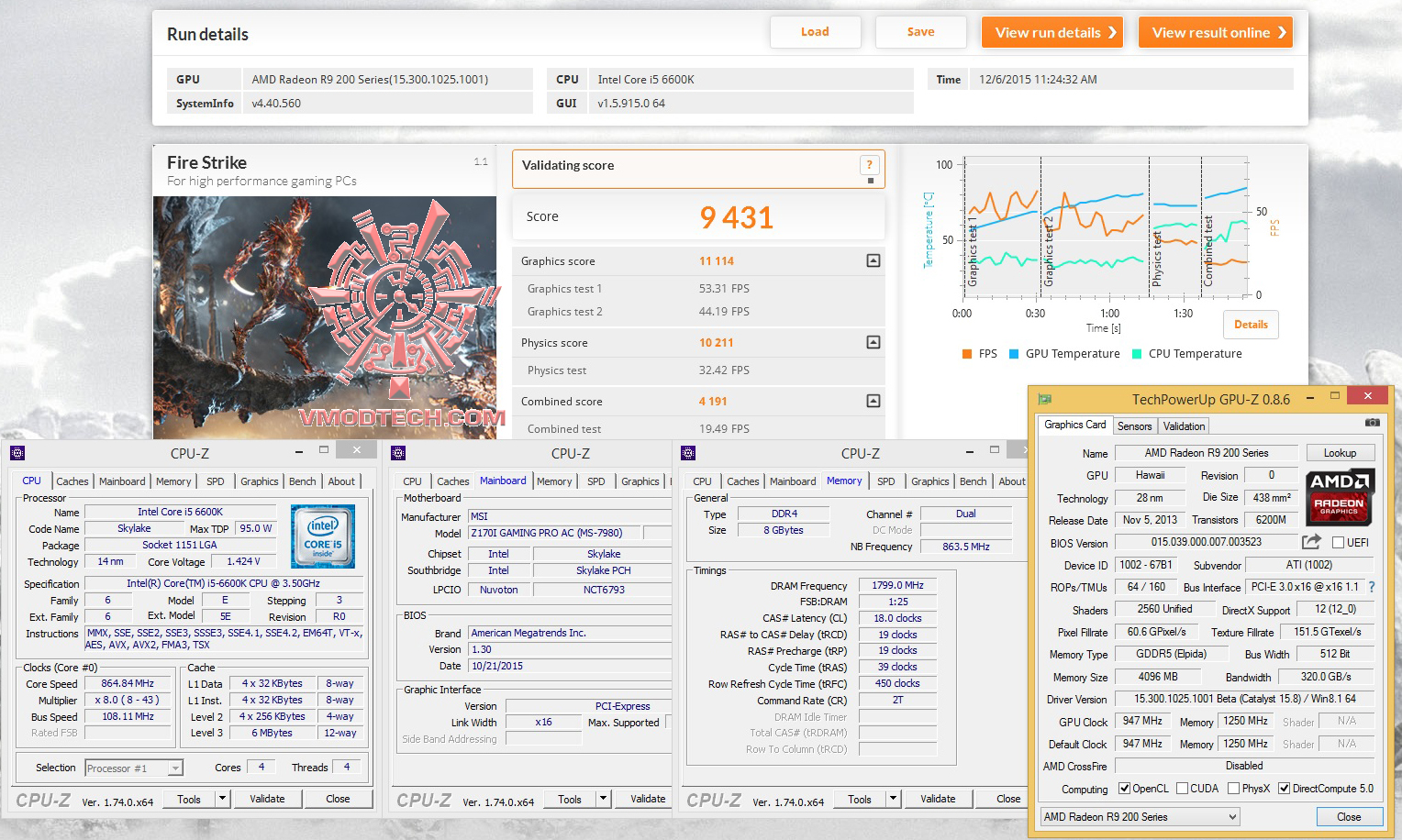Image resolution: width=1402 pixels, height=840 pixels.
Task: Click the Details button under the chart
Action: click(x=1251, y=325)
